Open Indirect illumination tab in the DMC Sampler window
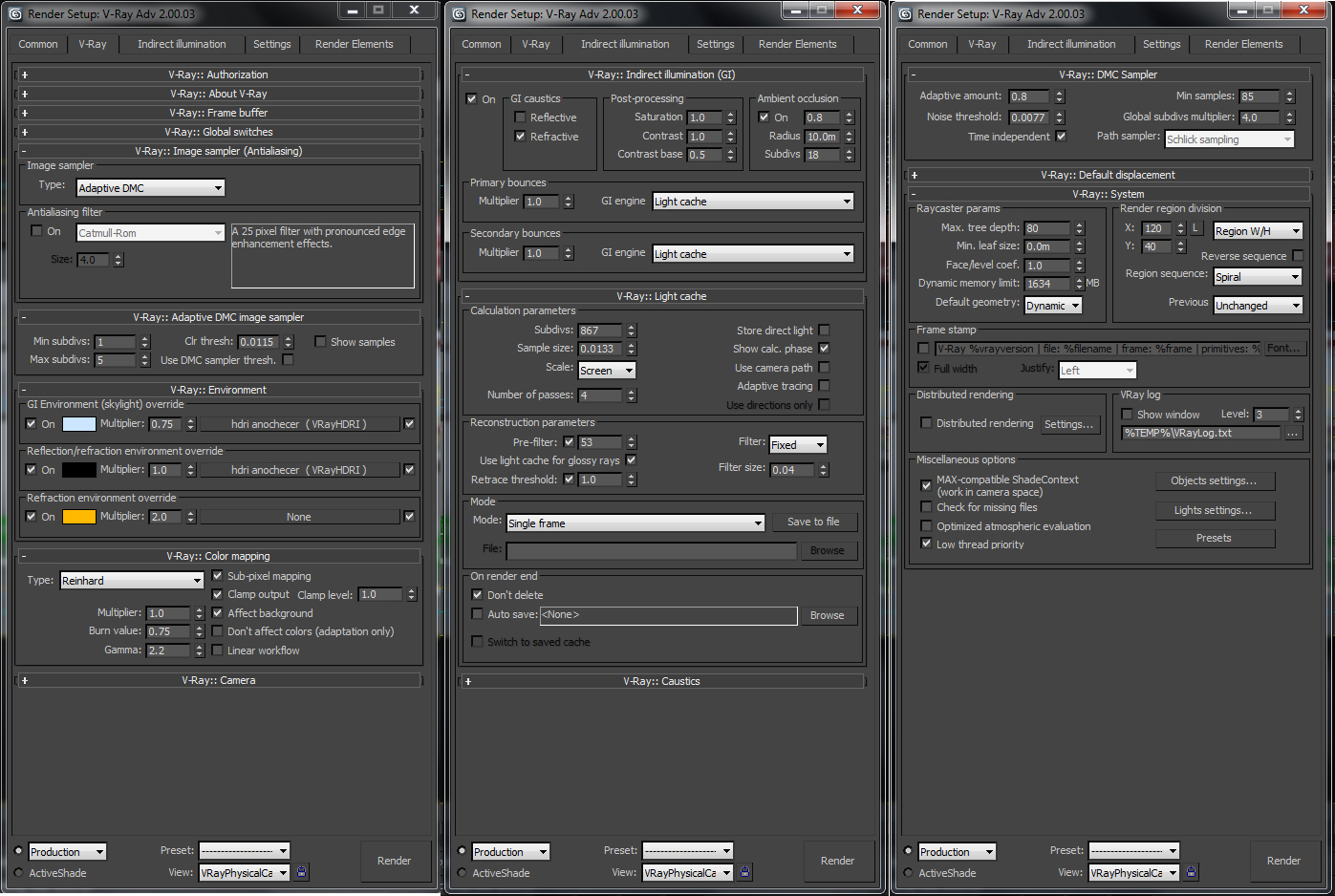Image resolution: width=1335 pixels, height=896 pixels. tap(1071, 44)
